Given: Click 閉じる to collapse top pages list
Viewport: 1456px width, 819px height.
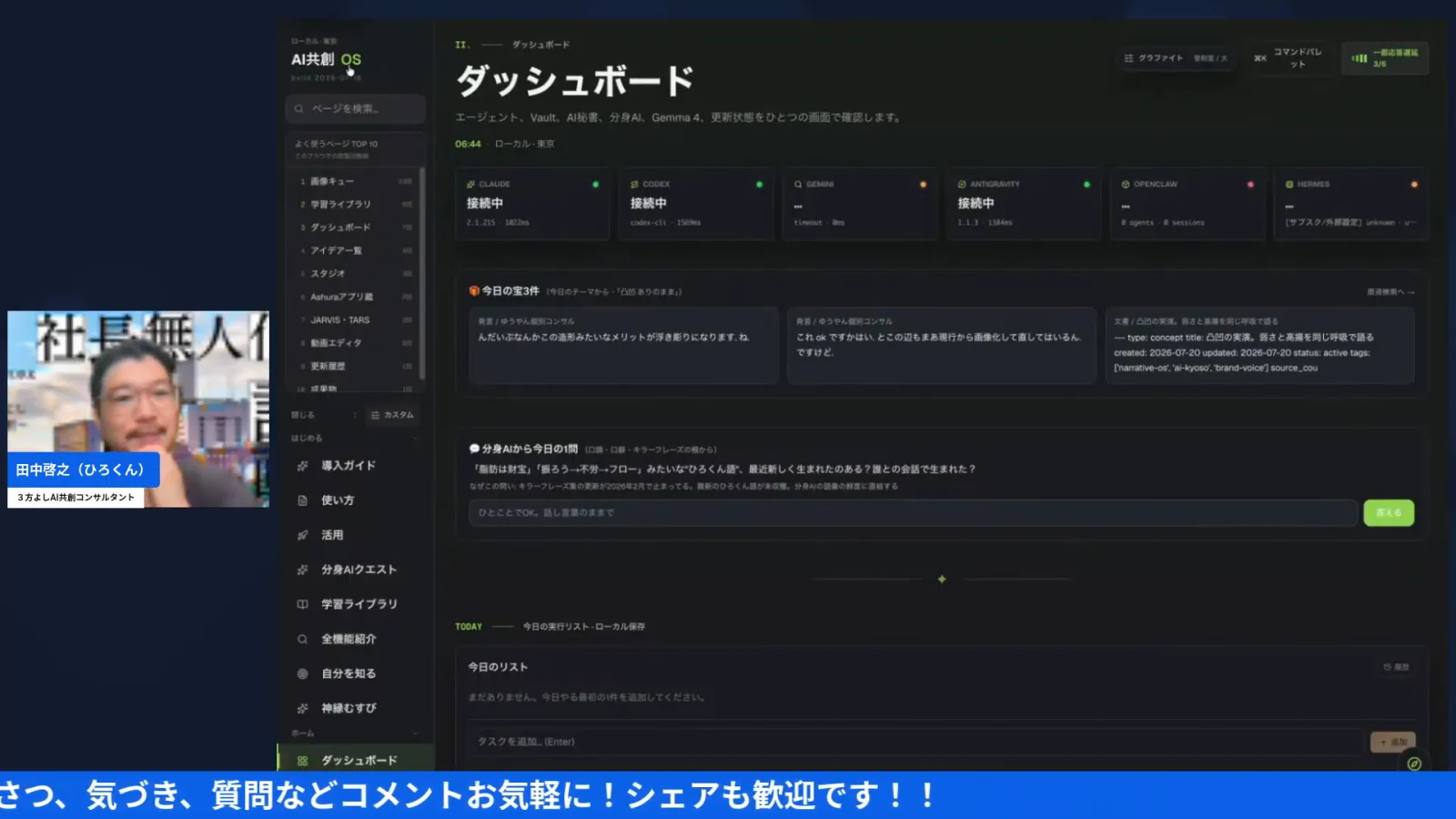Looking at the screenshot, I should 303,415.
